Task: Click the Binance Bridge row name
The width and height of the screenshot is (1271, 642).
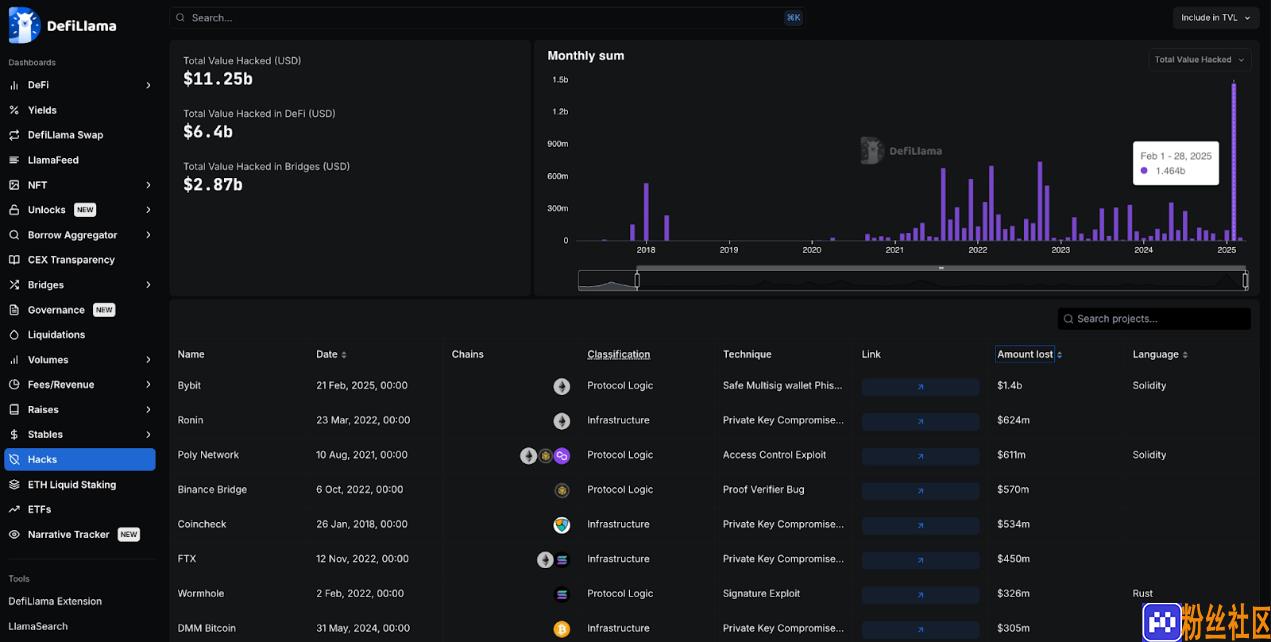Action: click(x=212, y=490)
